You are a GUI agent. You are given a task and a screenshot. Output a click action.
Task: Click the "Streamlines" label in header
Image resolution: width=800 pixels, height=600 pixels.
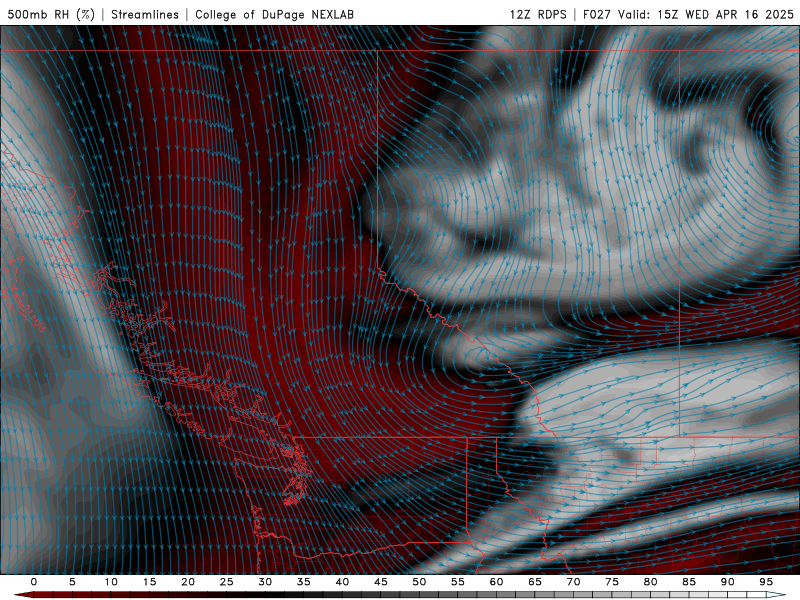point(145,14)
